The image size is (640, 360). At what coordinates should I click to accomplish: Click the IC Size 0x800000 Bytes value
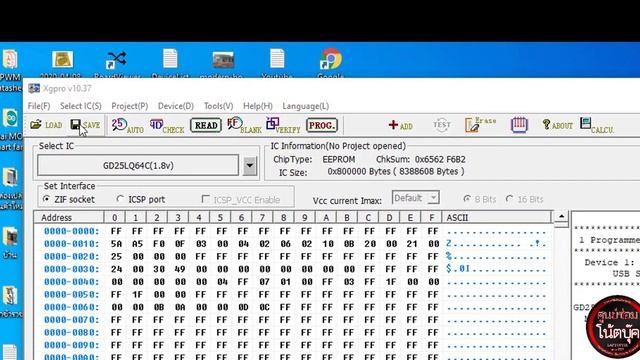pyautogui.click(x=396, y=172)
